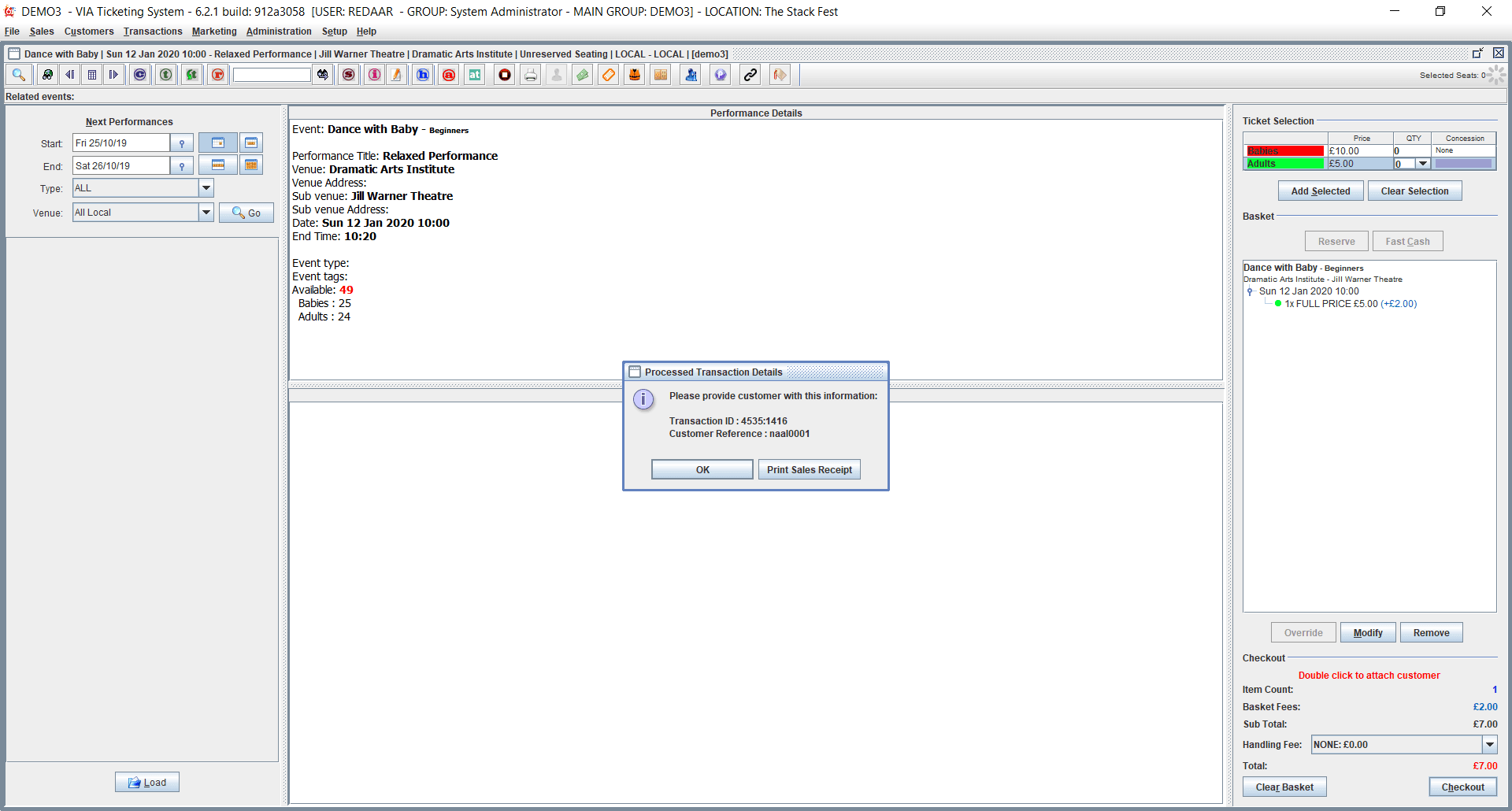Click the chain link toolbar icon
The height and width of the screenshot is (811, 1512).
[x=750, y=75]
